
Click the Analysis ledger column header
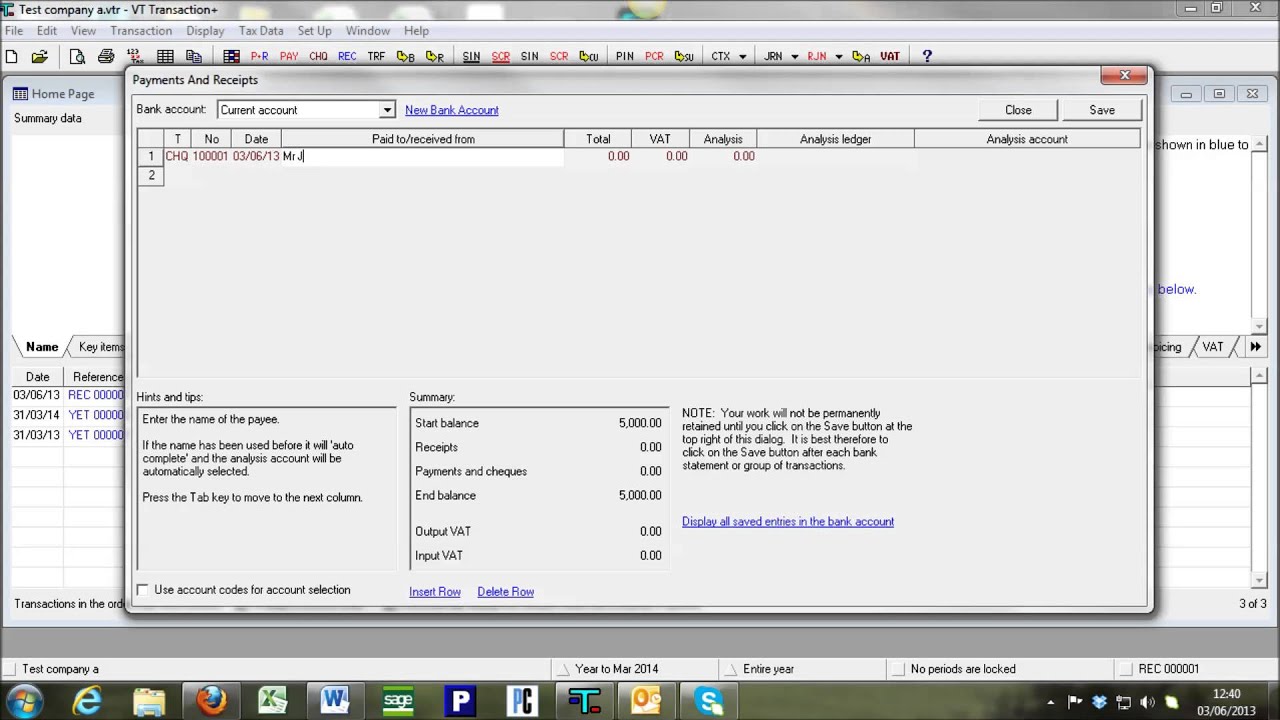835,139
